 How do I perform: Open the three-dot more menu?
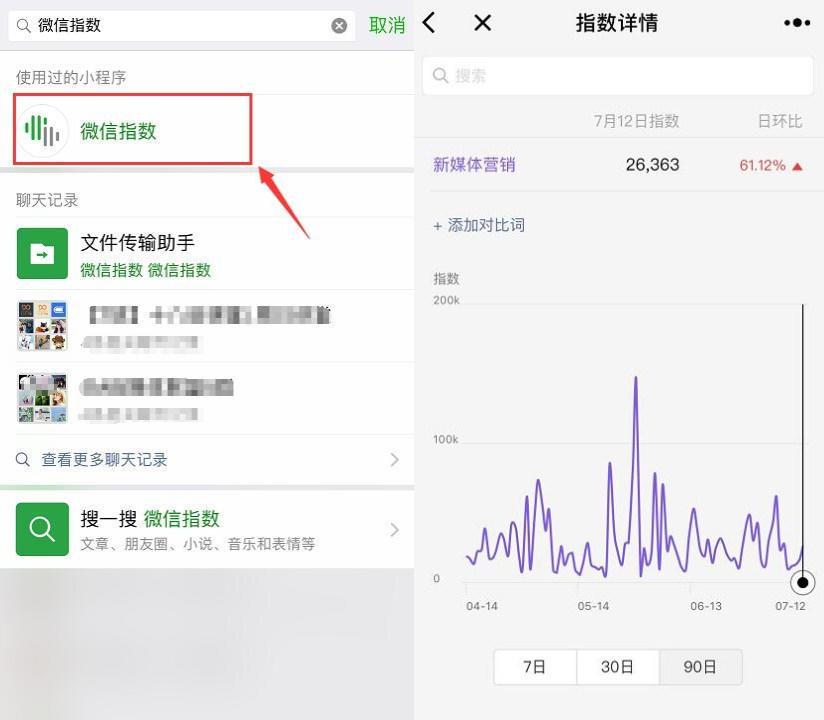click(x=797, y=23)
